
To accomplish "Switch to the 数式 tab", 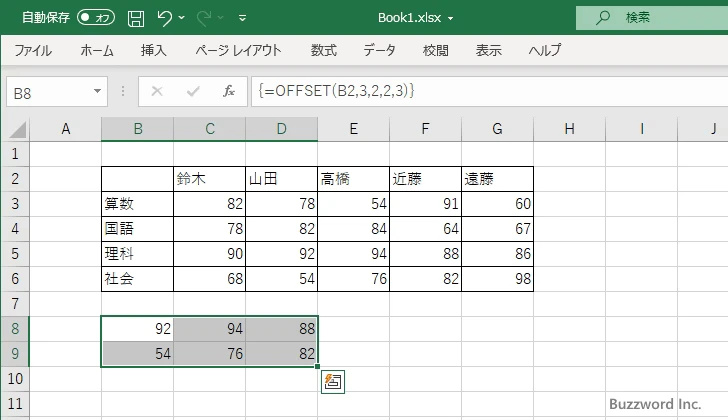I will coord(324,50).
